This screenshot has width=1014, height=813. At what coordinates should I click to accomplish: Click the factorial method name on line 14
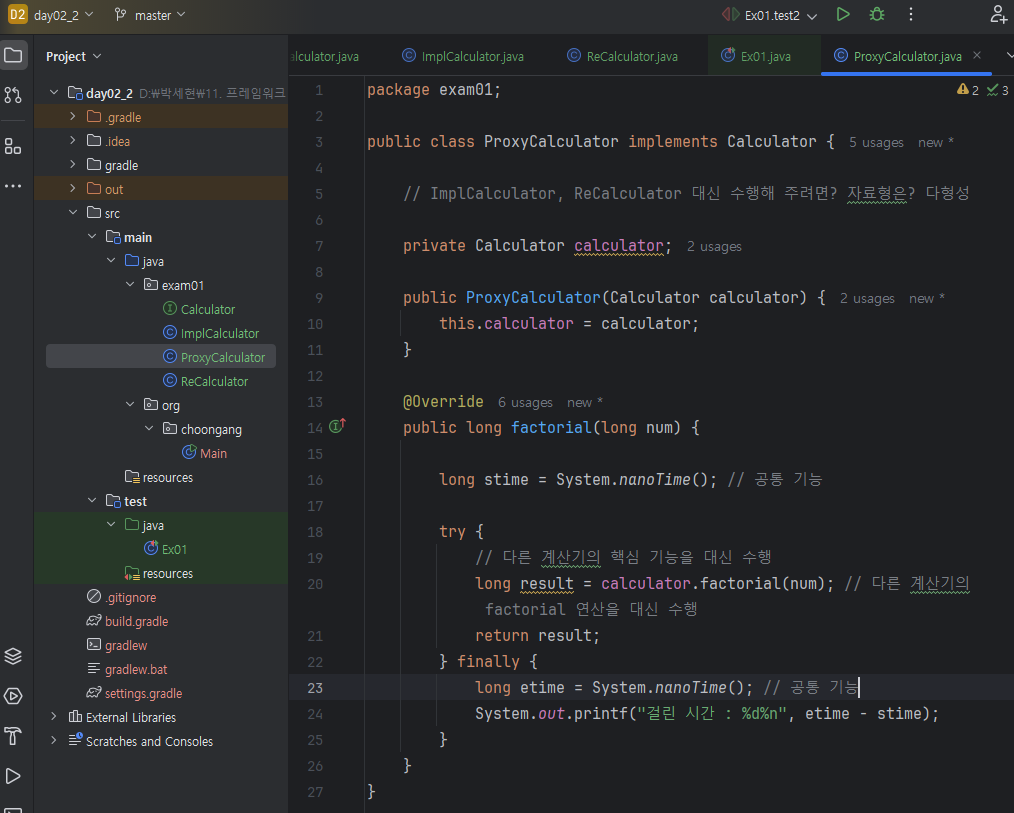pyautogui.click(x=551, y=428)
